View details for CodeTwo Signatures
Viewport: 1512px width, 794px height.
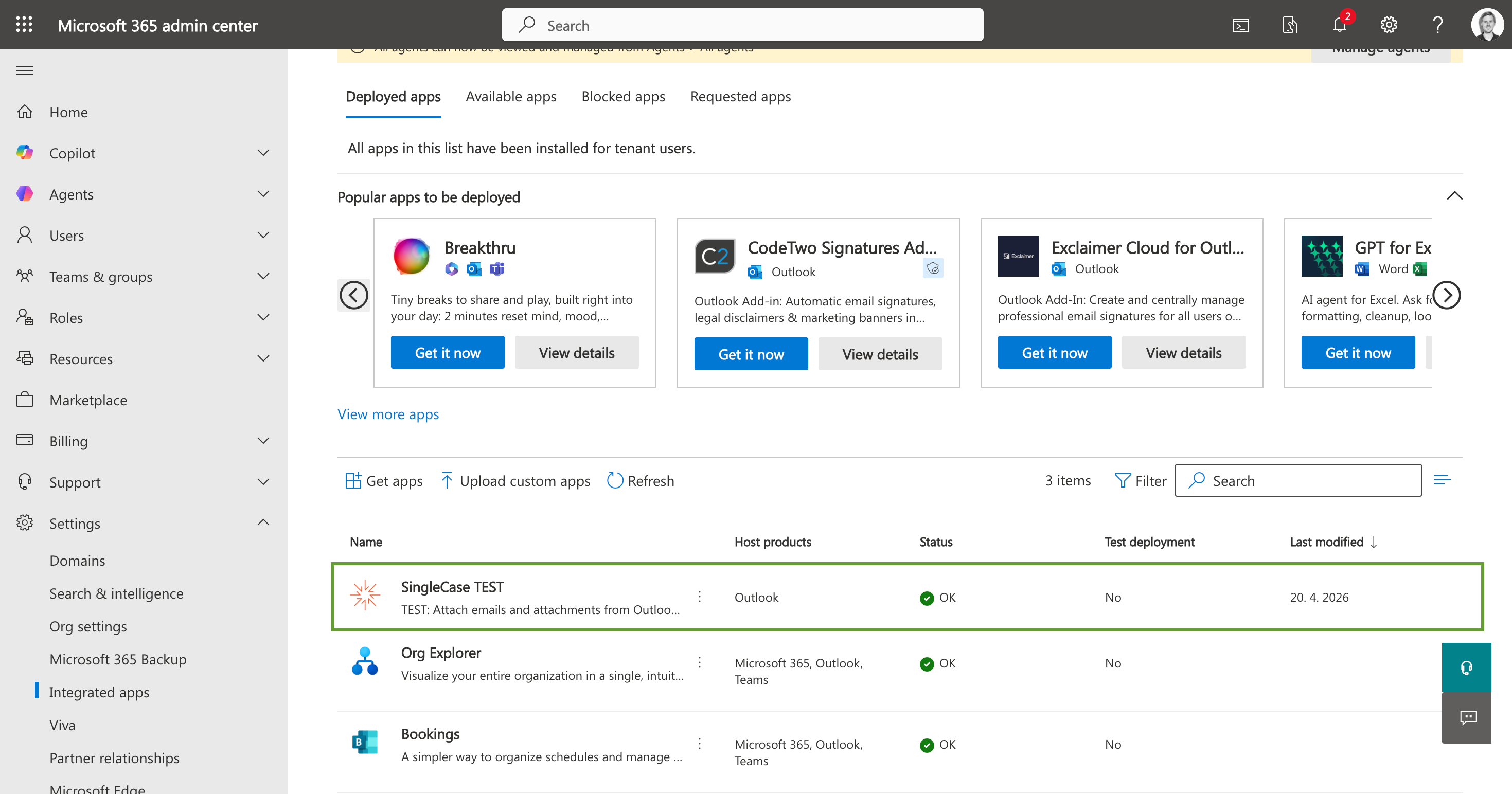coord(880,354)
